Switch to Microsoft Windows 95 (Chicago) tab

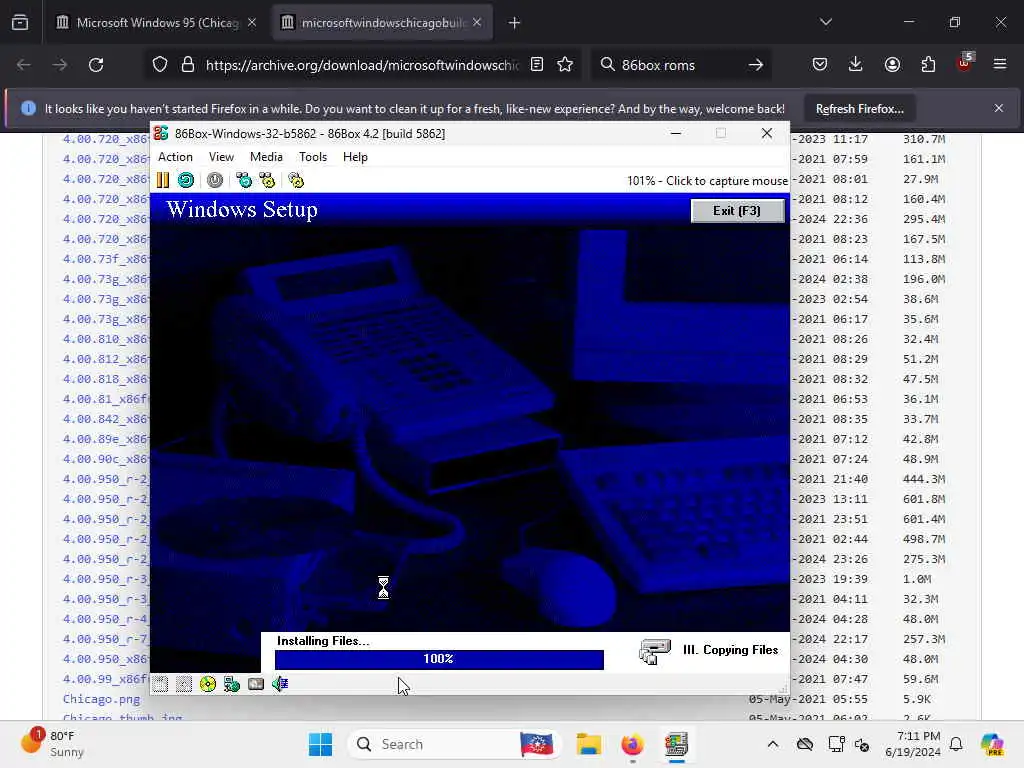(157, 23)
